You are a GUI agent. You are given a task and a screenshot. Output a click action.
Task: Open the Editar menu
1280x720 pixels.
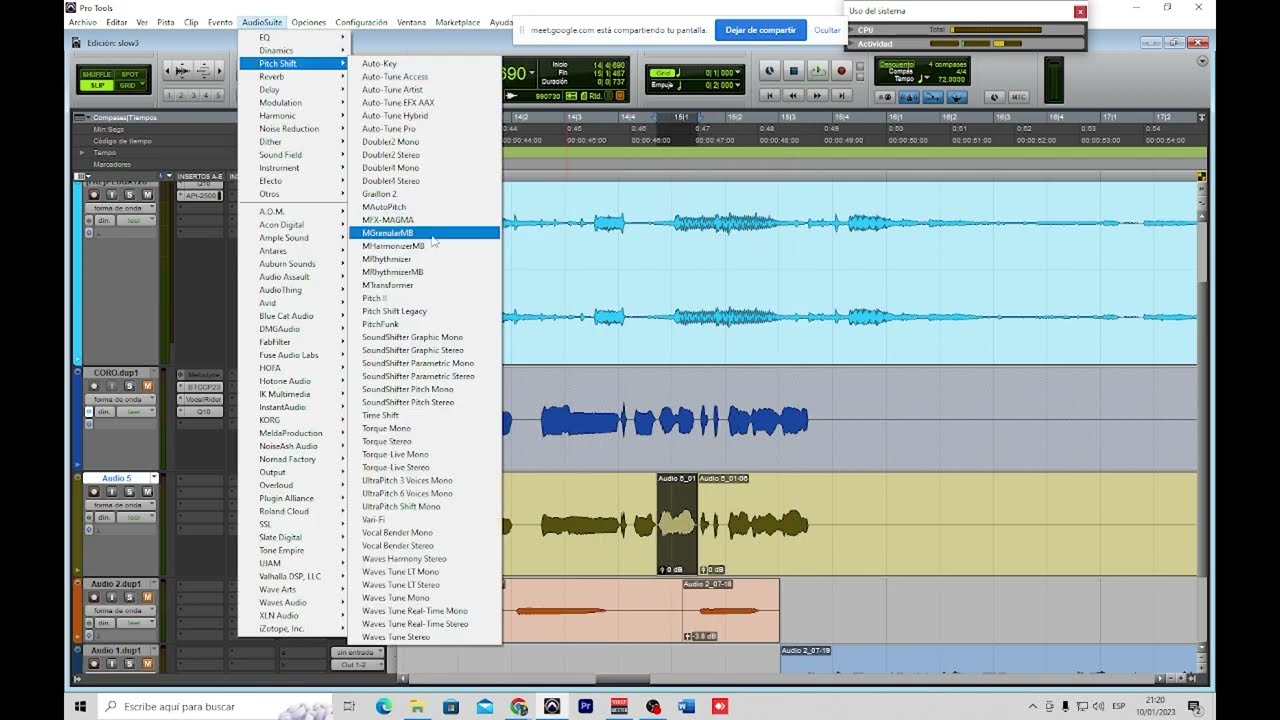pyautogui.click(x=116, y=22)
